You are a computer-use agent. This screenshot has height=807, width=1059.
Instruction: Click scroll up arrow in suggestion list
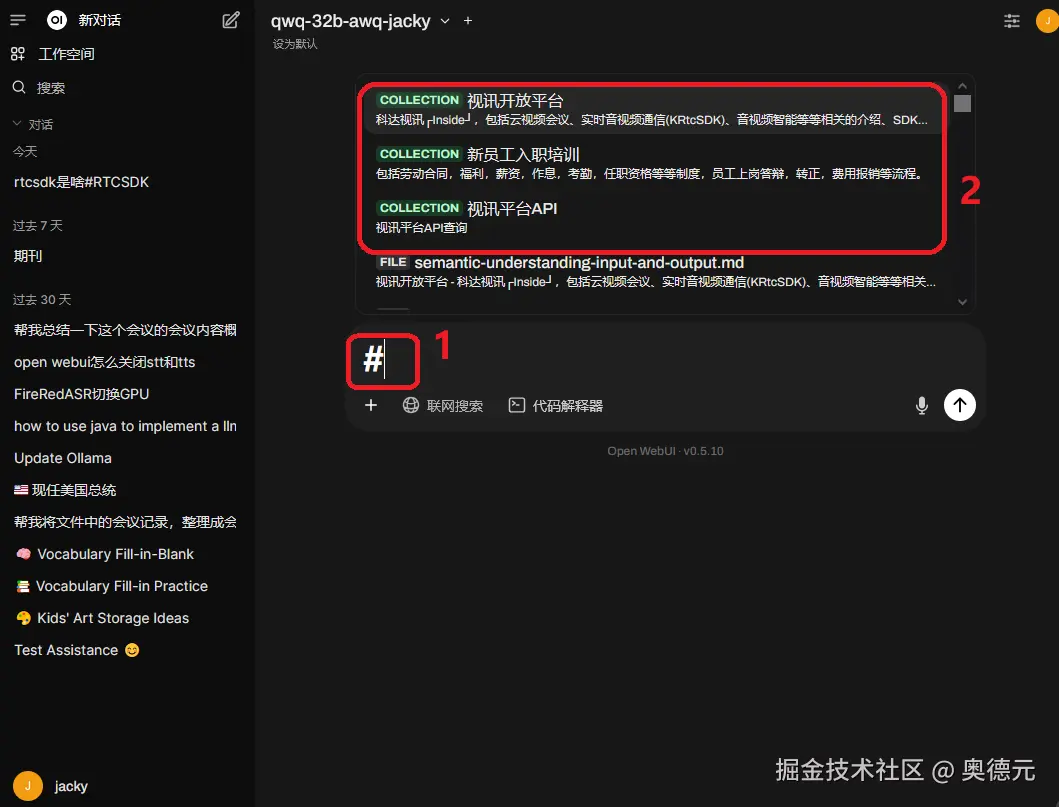point(962,86)
